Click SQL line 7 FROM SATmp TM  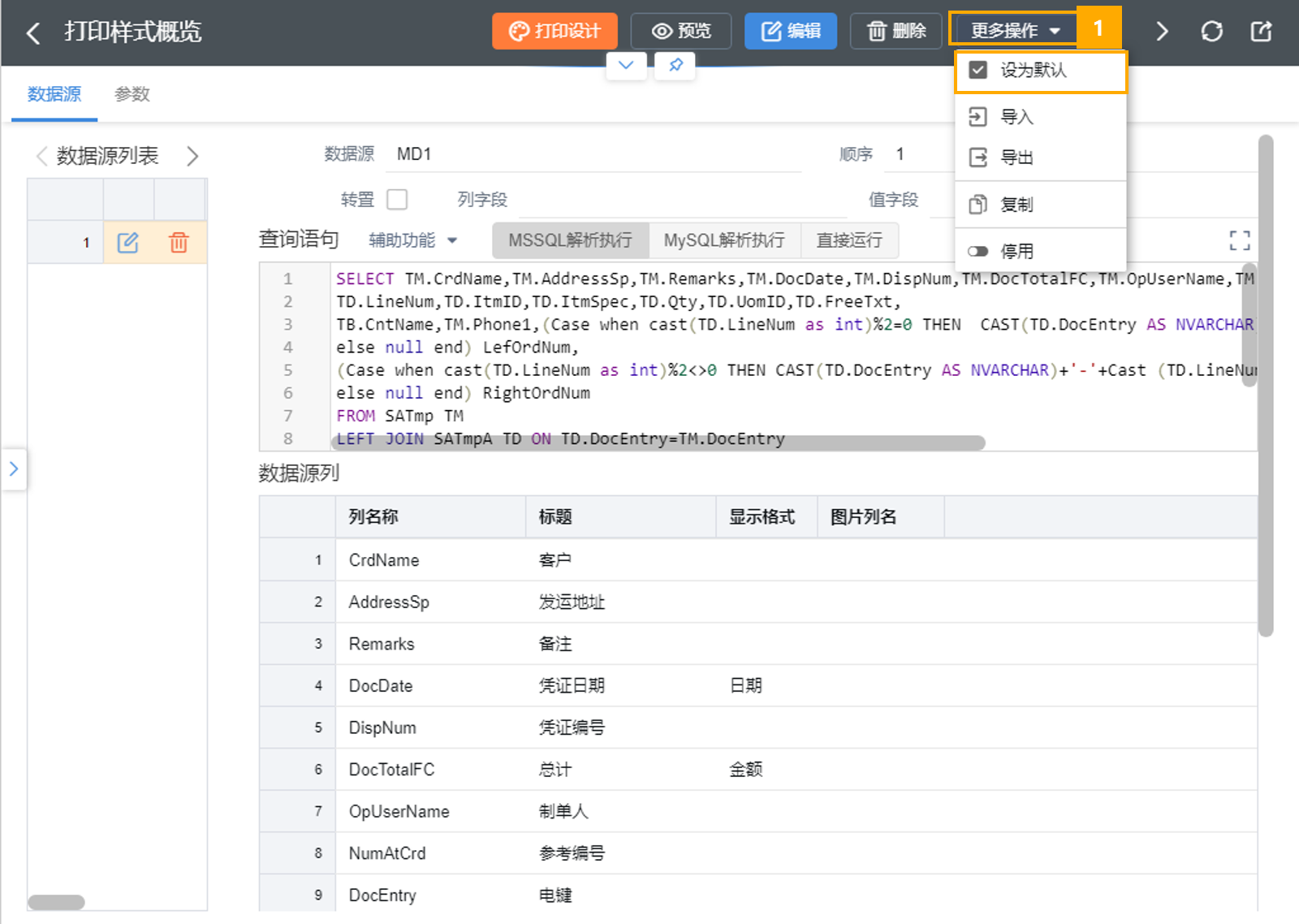click(399, 416)
